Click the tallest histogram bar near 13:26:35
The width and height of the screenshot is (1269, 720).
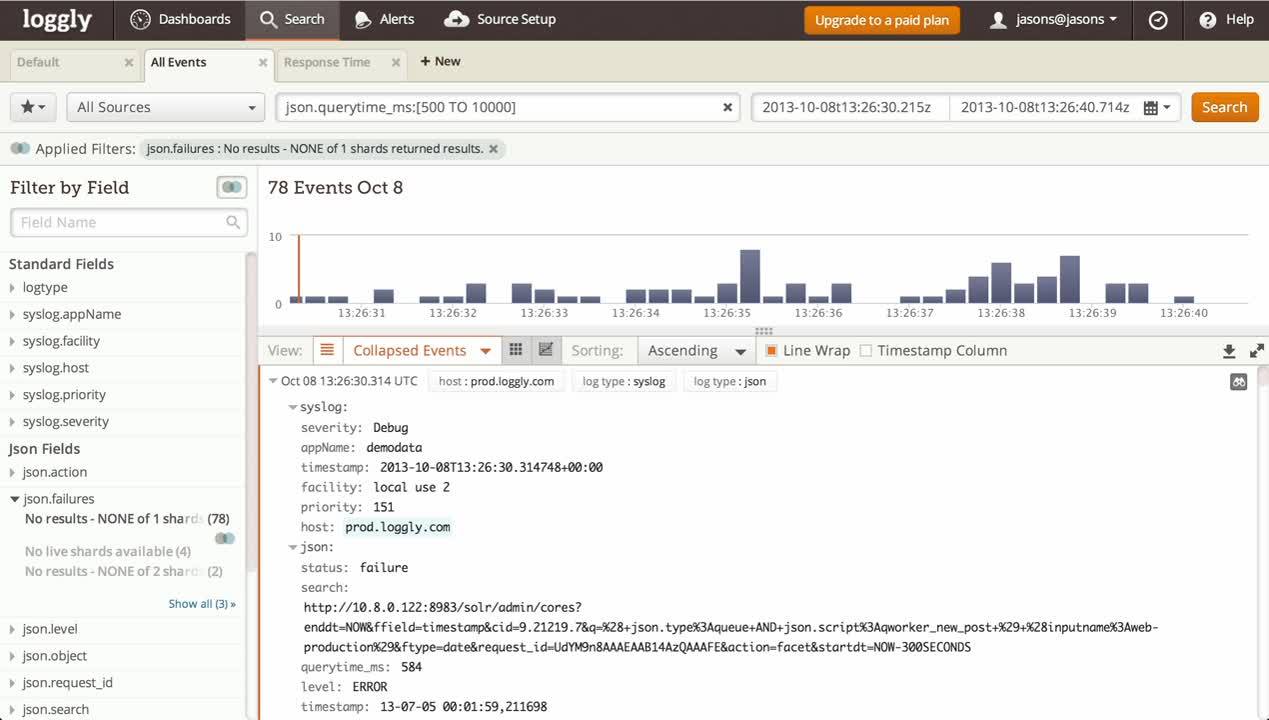click(750, 276)
